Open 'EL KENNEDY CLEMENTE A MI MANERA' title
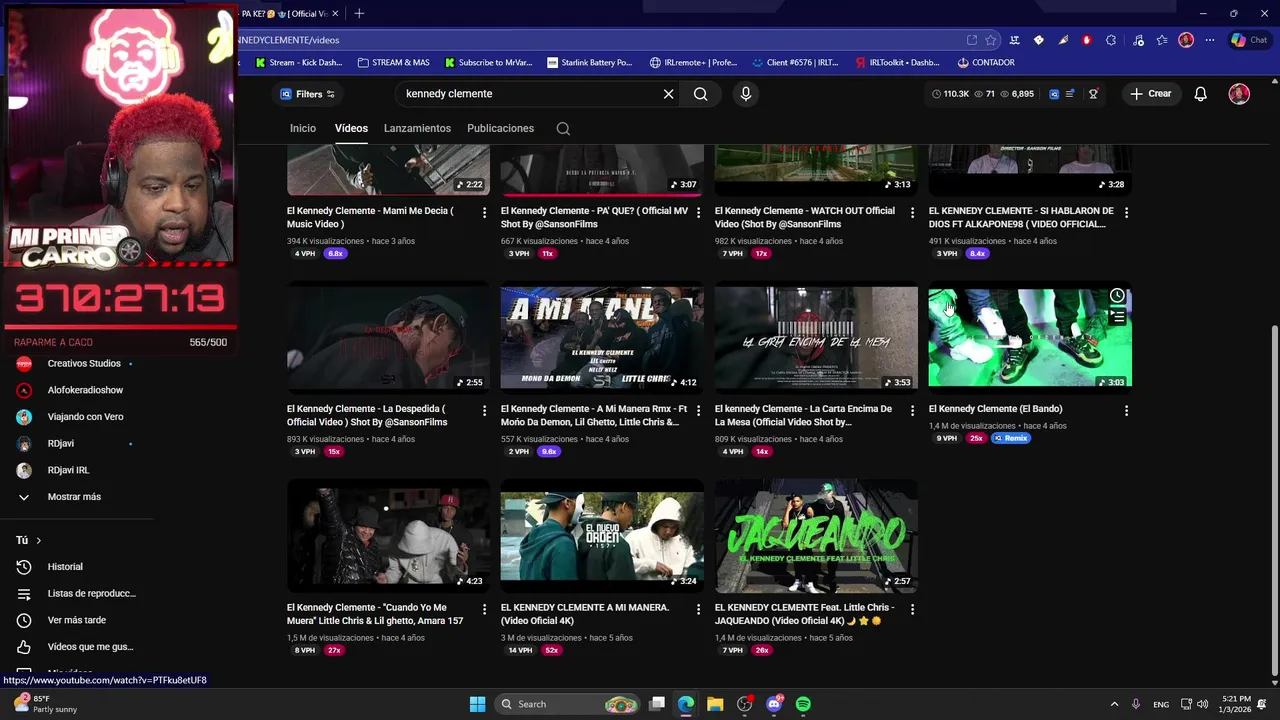This screenshot has width=1280, height=720. tap(585, 614)
